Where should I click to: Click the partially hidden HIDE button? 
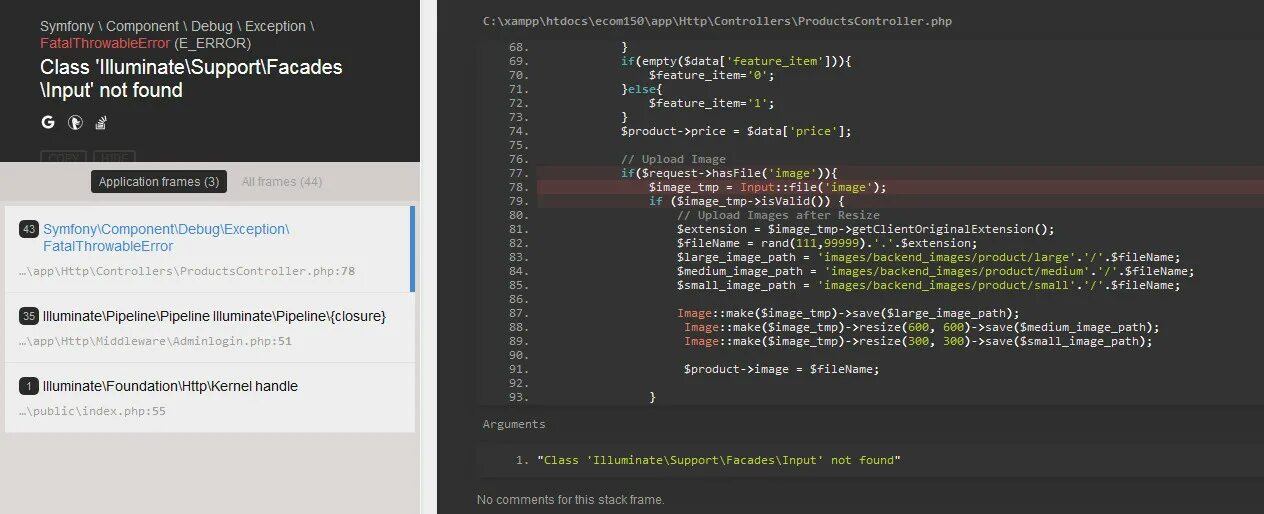[x=114, y=157]
